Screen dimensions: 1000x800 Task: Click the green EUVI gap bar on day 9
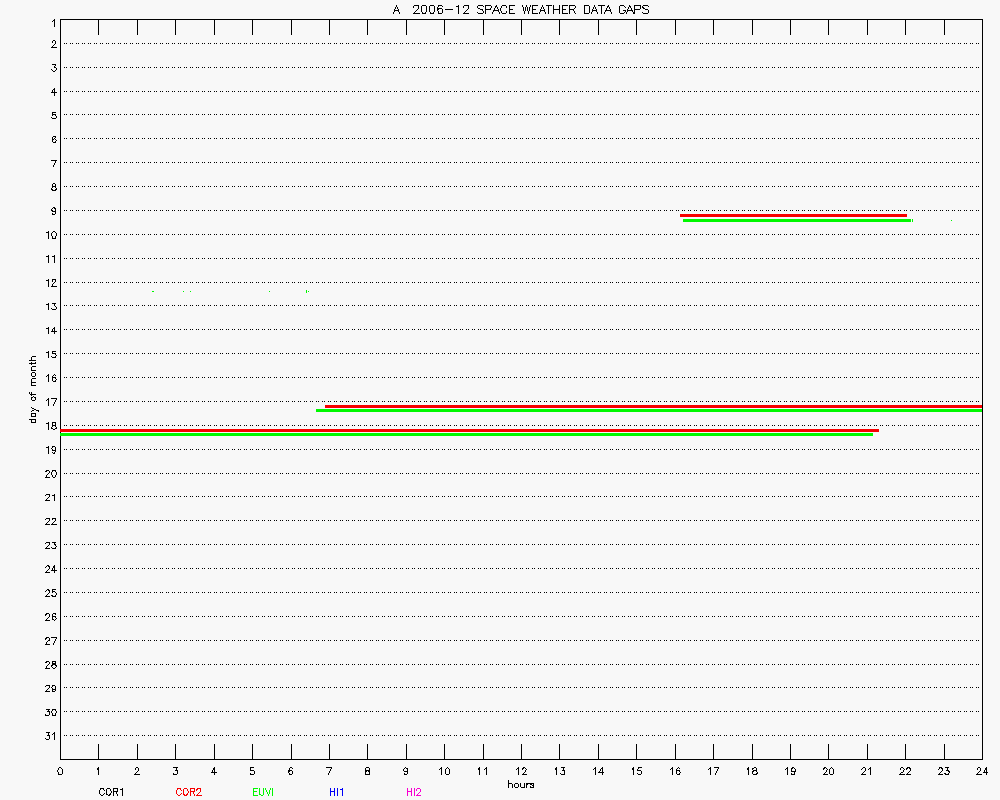click(x=797, y=220)
